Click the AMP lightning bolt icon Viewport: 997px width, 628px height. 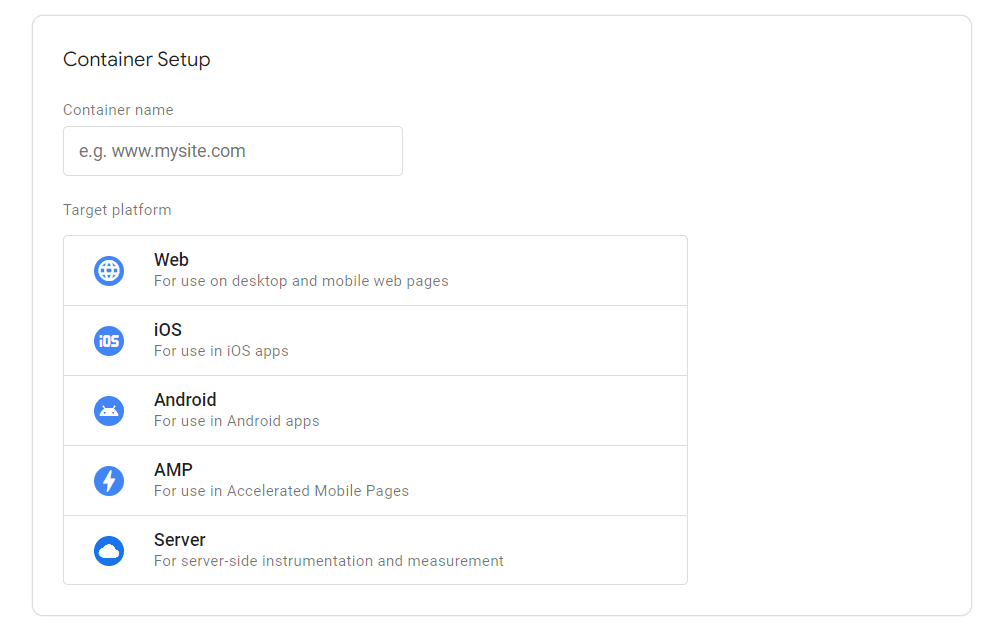[108, 480]
